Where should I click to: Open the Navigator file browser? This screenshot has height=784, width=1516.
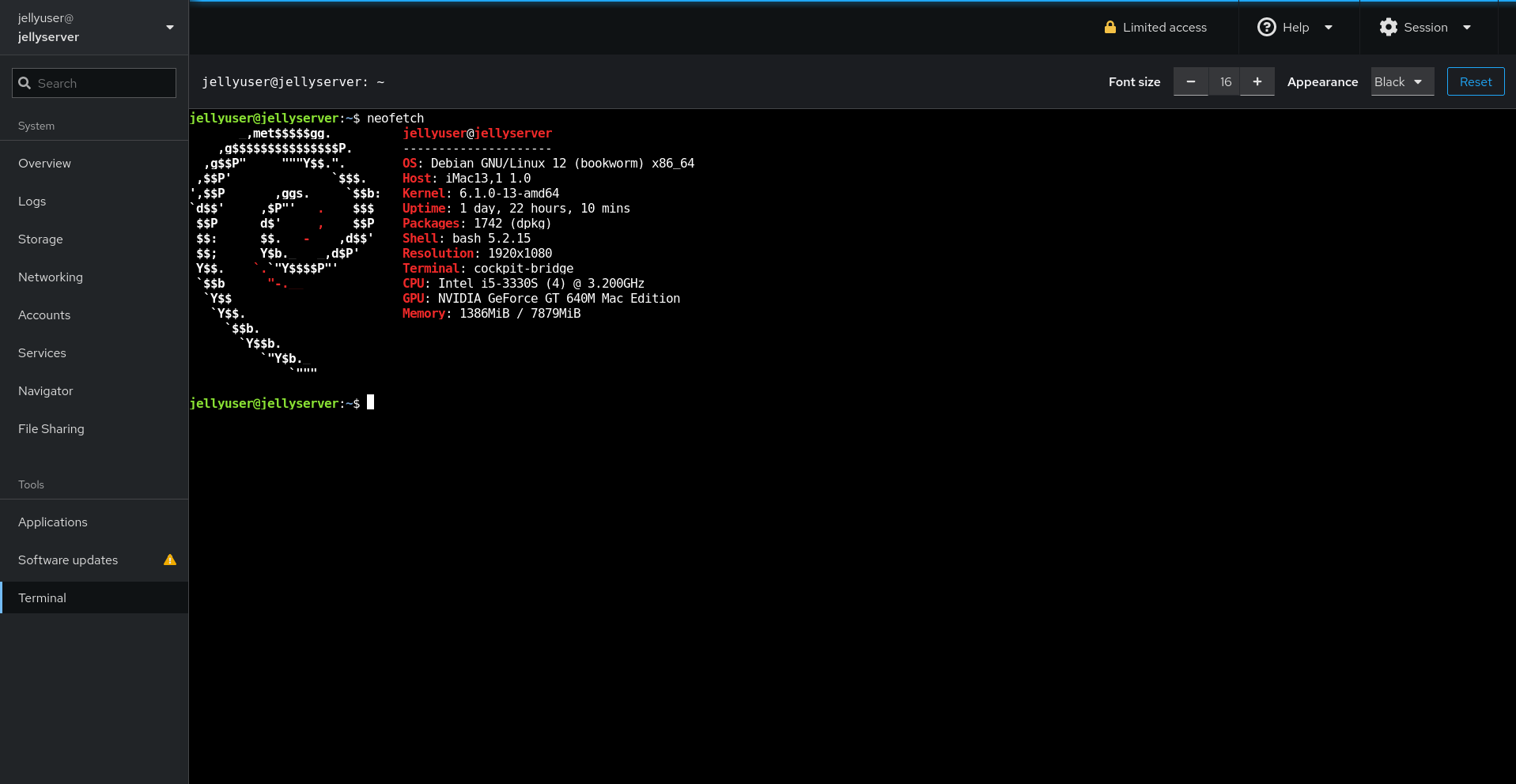coord(94,391)
